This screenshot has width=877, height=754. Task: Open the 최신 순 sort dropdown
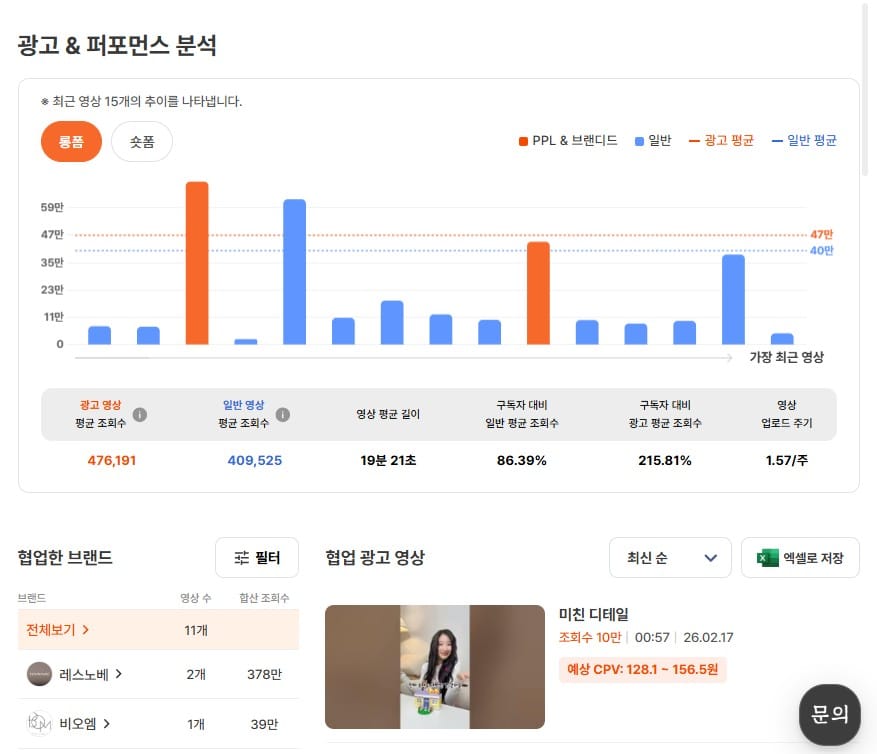(x=670, y=558)
